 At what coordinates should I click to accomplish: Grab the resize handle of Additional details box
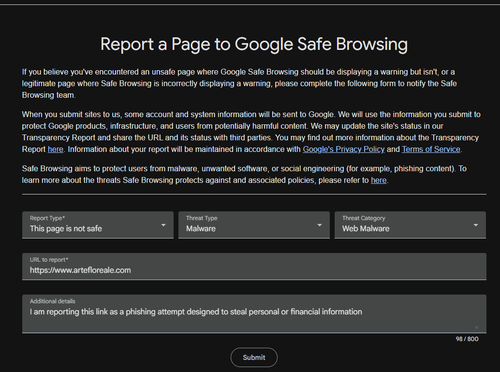tap(476, 327)
